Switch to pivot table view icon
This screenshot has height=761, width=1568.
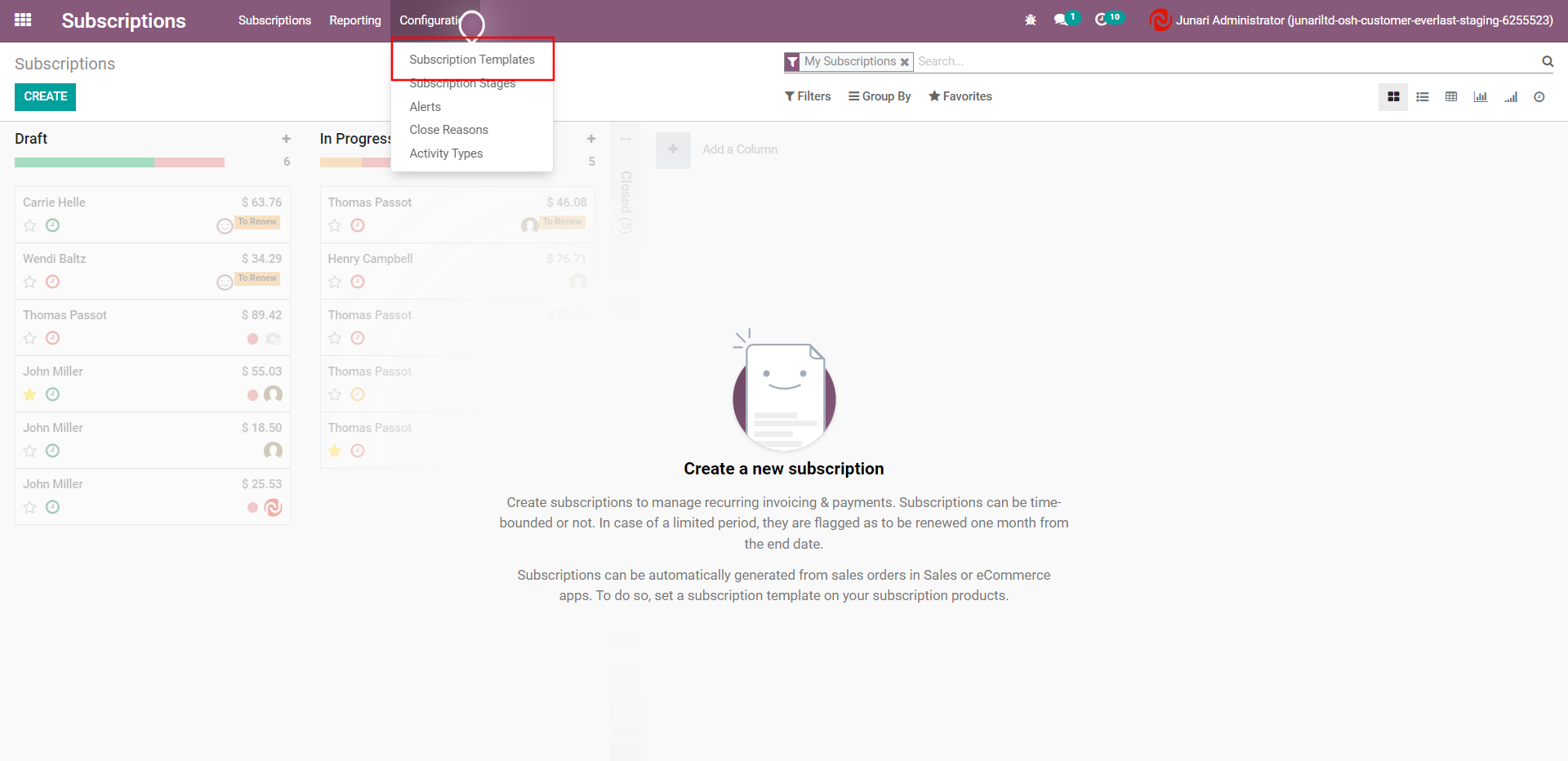[1451, 97]
